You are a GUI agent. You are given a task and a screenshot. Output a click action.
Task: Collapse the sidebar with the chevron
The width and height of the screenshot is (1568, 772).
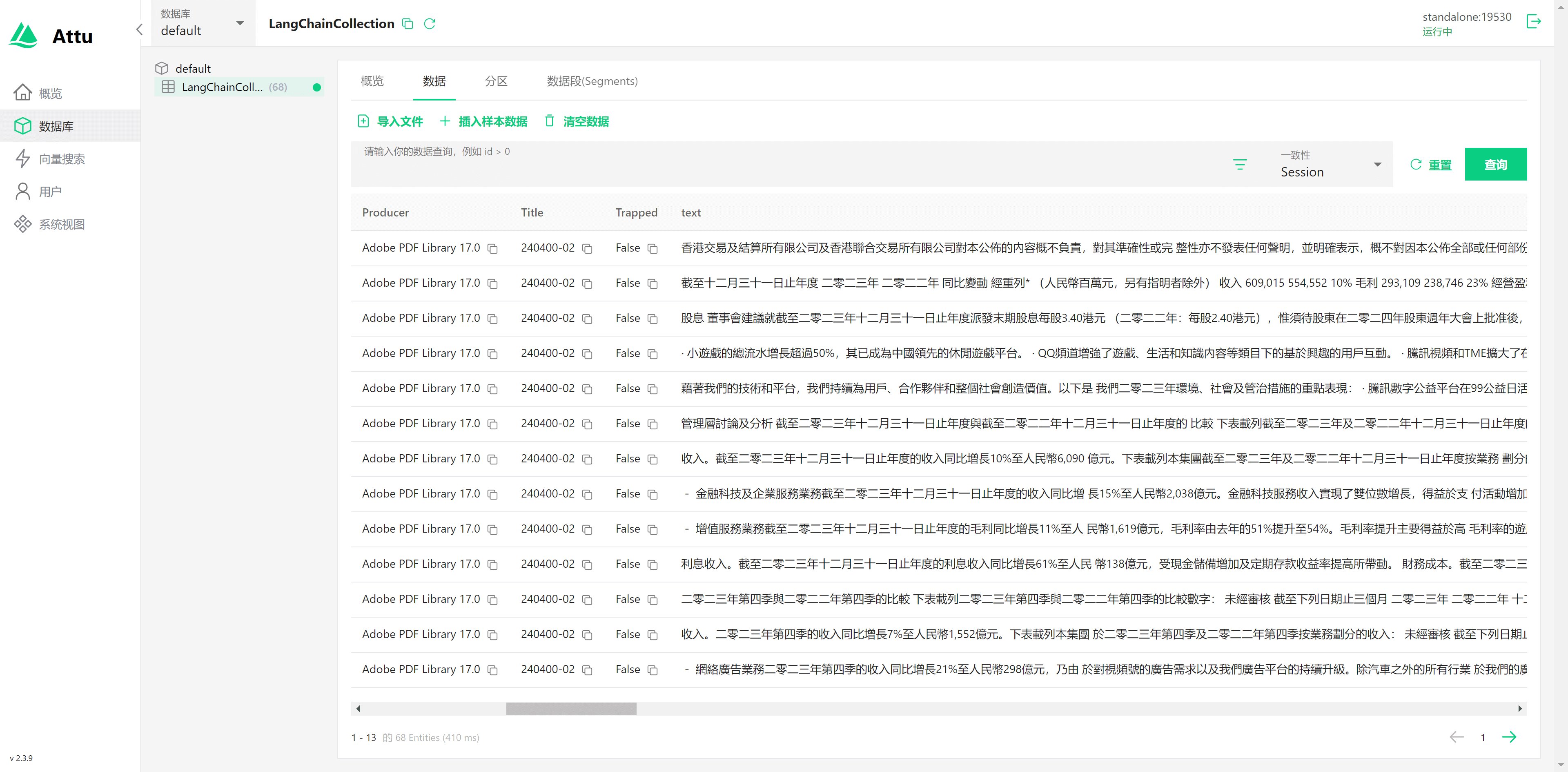coord(139,30)
